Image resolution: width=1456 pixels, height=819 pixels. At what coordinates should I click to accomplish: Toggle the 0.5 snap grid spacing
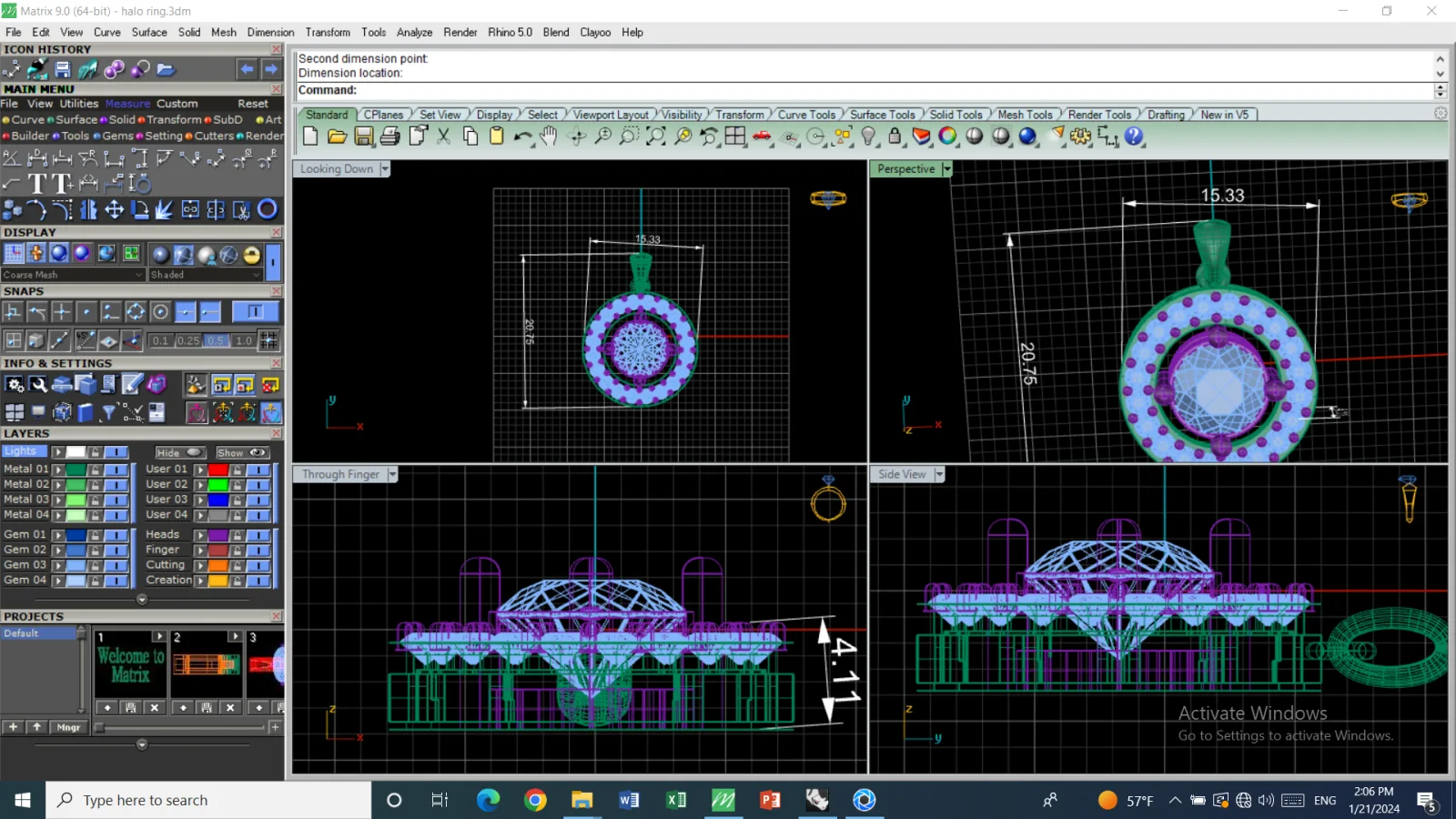215,340
